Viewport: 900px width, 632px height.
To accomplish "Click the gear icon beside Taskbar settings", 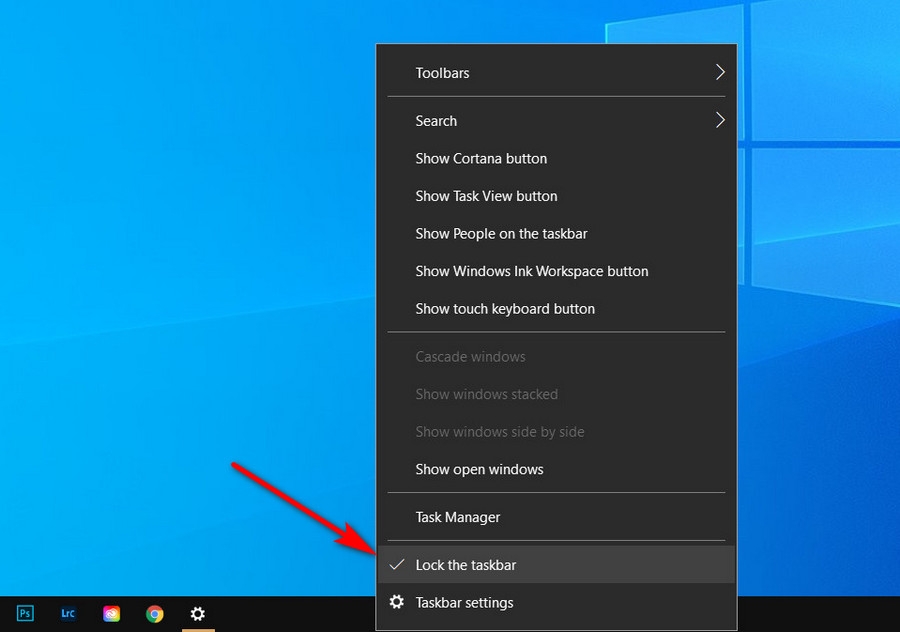I will tap(396, 602).
